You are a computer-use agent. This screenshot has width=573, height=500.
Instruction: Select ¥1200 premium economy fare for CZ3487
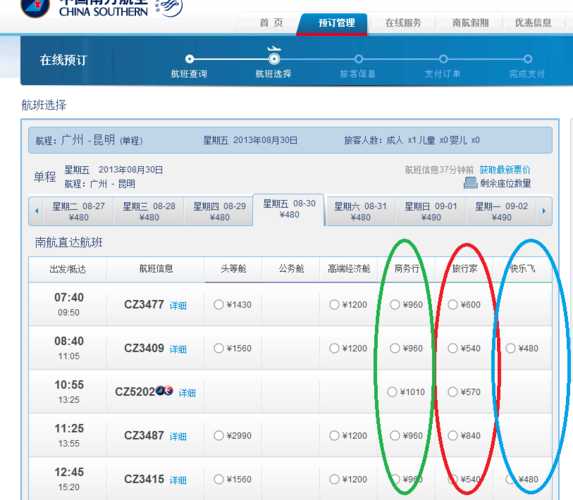(x=334, y=435)
